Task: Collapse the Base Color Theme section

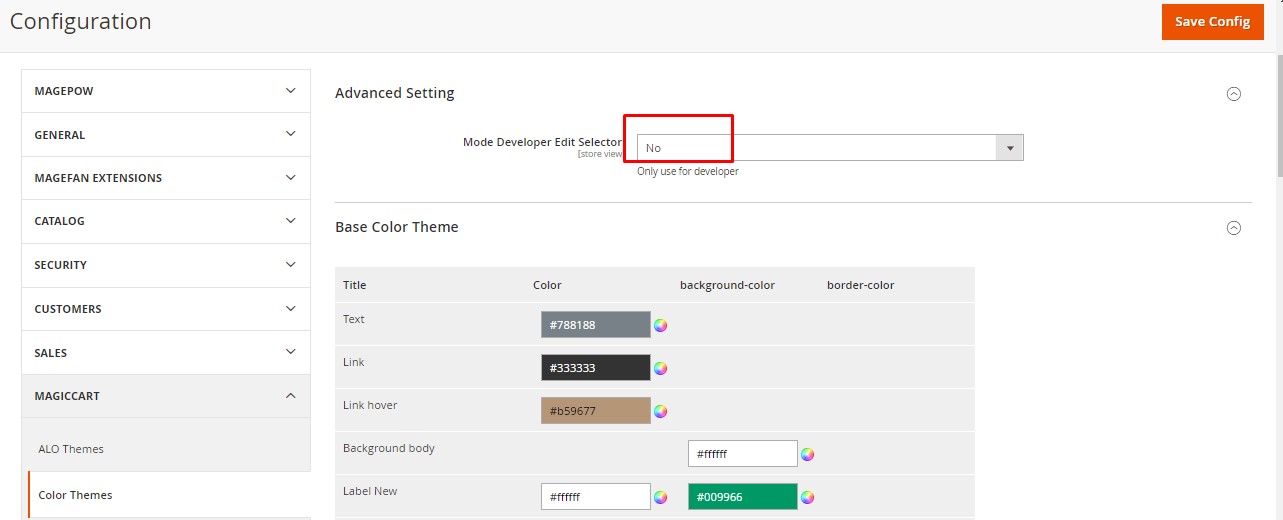Action: tap(1233, 228)
